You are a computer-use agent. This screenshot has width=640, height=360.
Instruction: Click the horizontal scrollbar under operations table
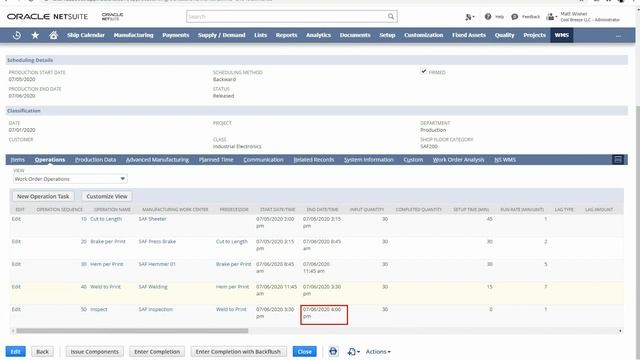tap(132, 331)
